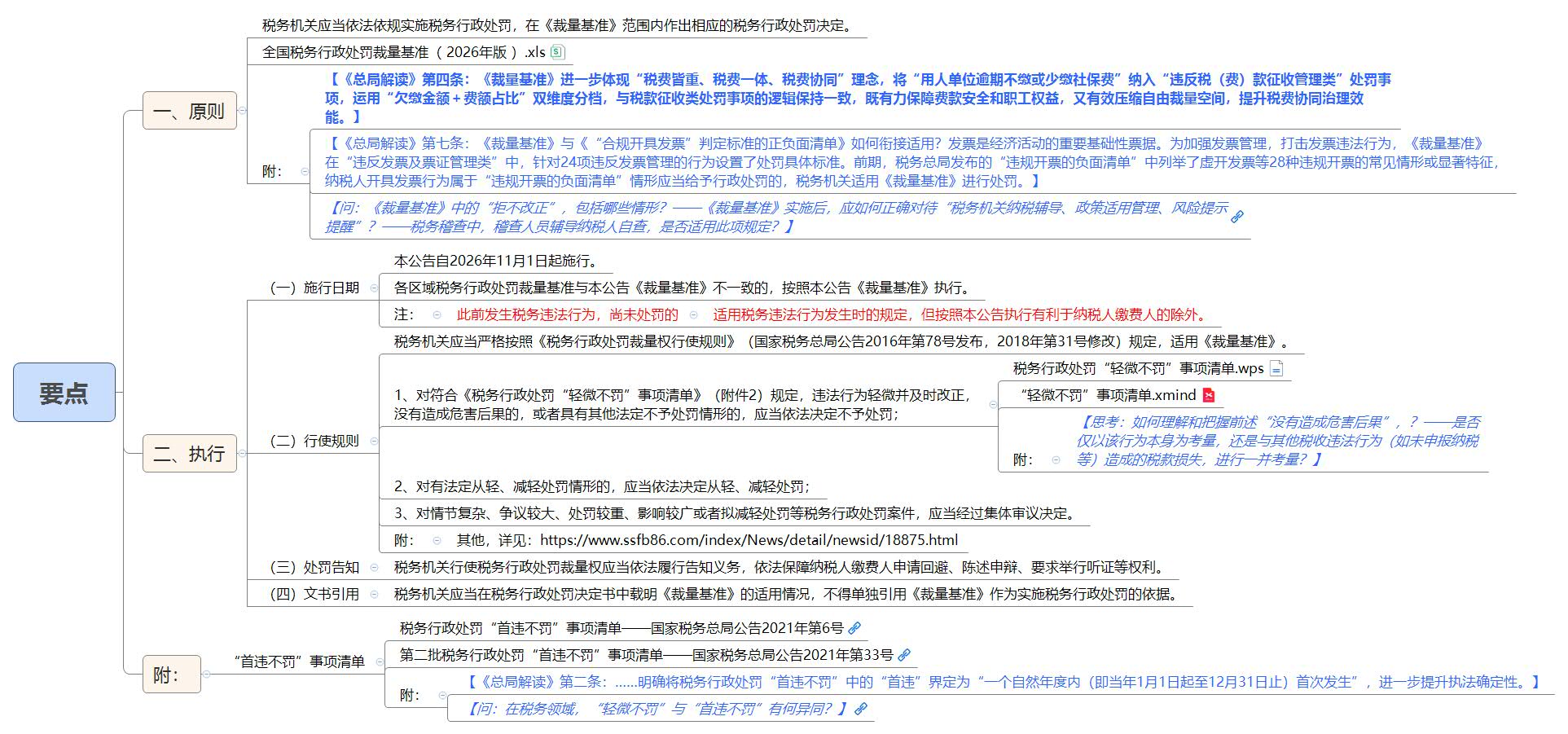The width and height of the screenshot is (1568, 734).
Task: Collapse the 二、执行 branch toggle
Action: coord(242,453)
